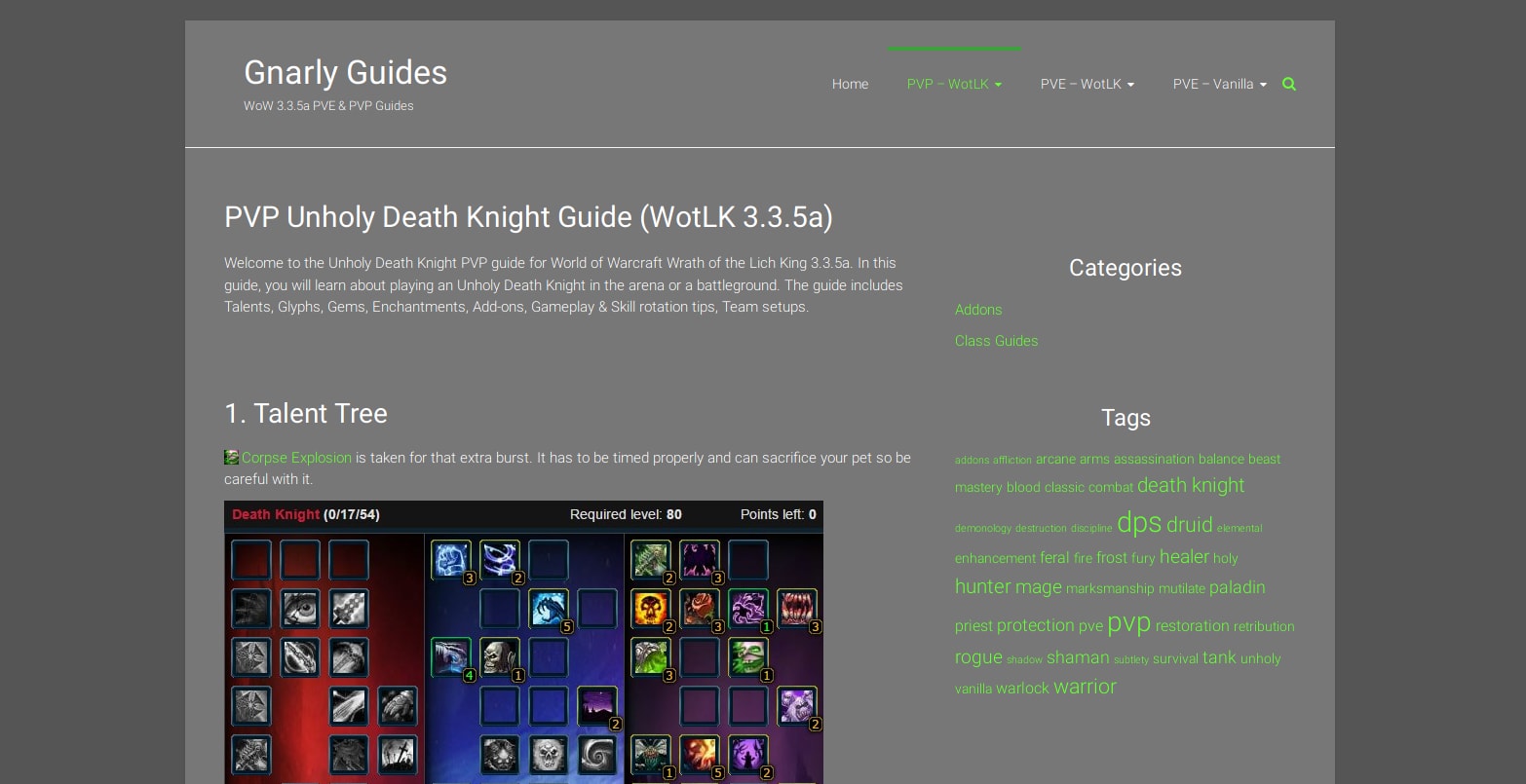
Task: Select the pale purple ghoul talent, rank 2
Action: (796, 706)
